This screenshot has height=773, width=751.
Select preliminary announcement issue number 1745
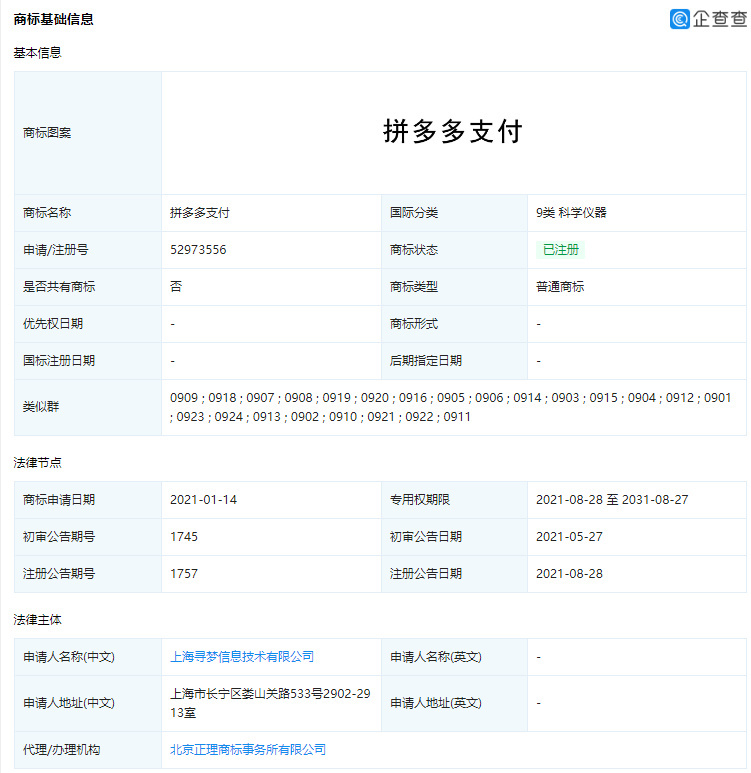pyautogui.click(x=184, y=537)
